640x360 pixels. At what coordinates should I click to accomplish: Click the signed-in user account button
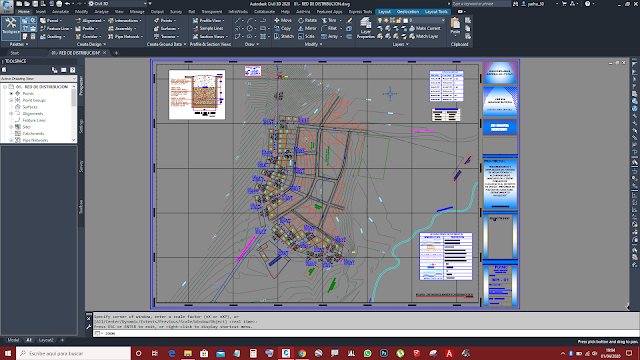point(536,4)
